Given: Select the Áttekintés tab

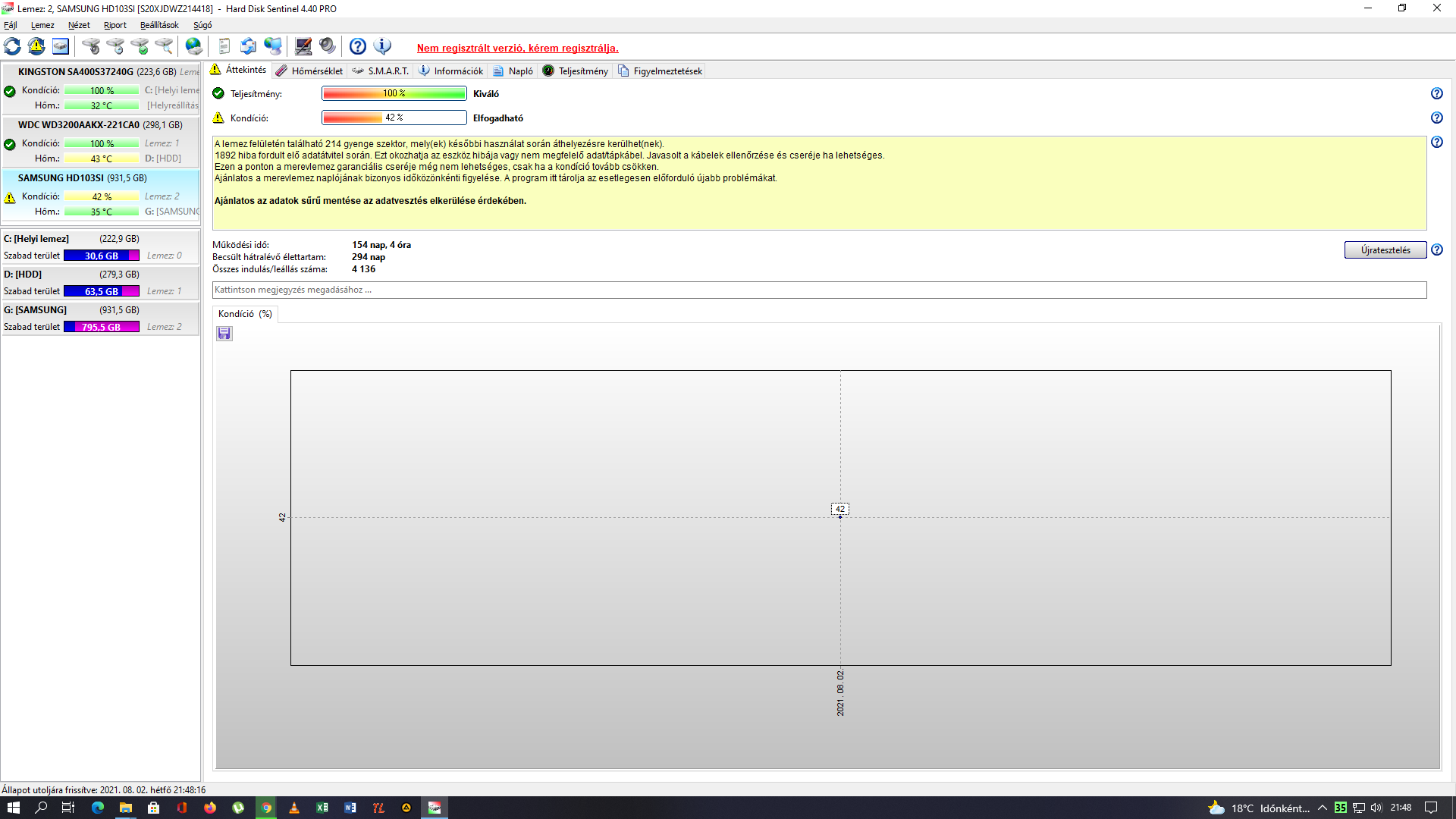Looking at the screenshot, I should tap(239, 70).
